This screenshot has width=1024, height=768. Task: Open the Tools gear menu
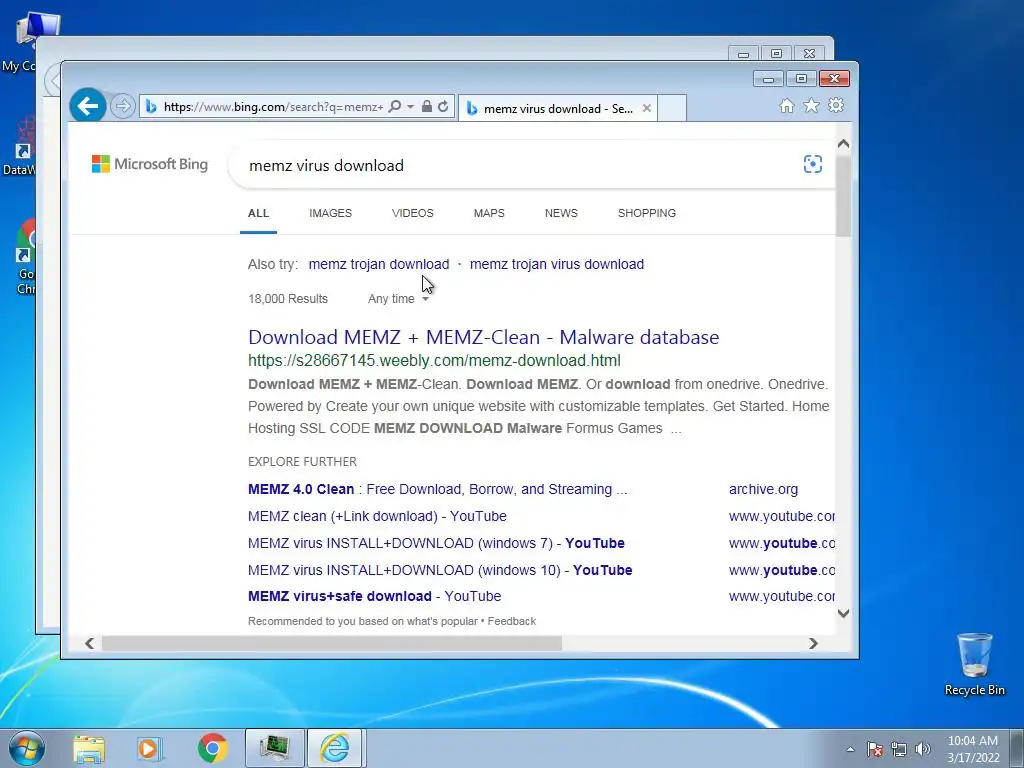(836, 105)
